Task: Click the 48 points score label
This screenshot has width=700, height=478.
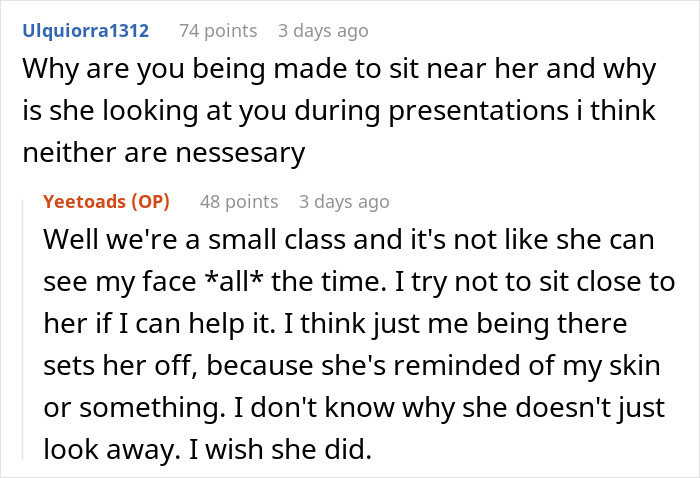Action: (239, 202)
